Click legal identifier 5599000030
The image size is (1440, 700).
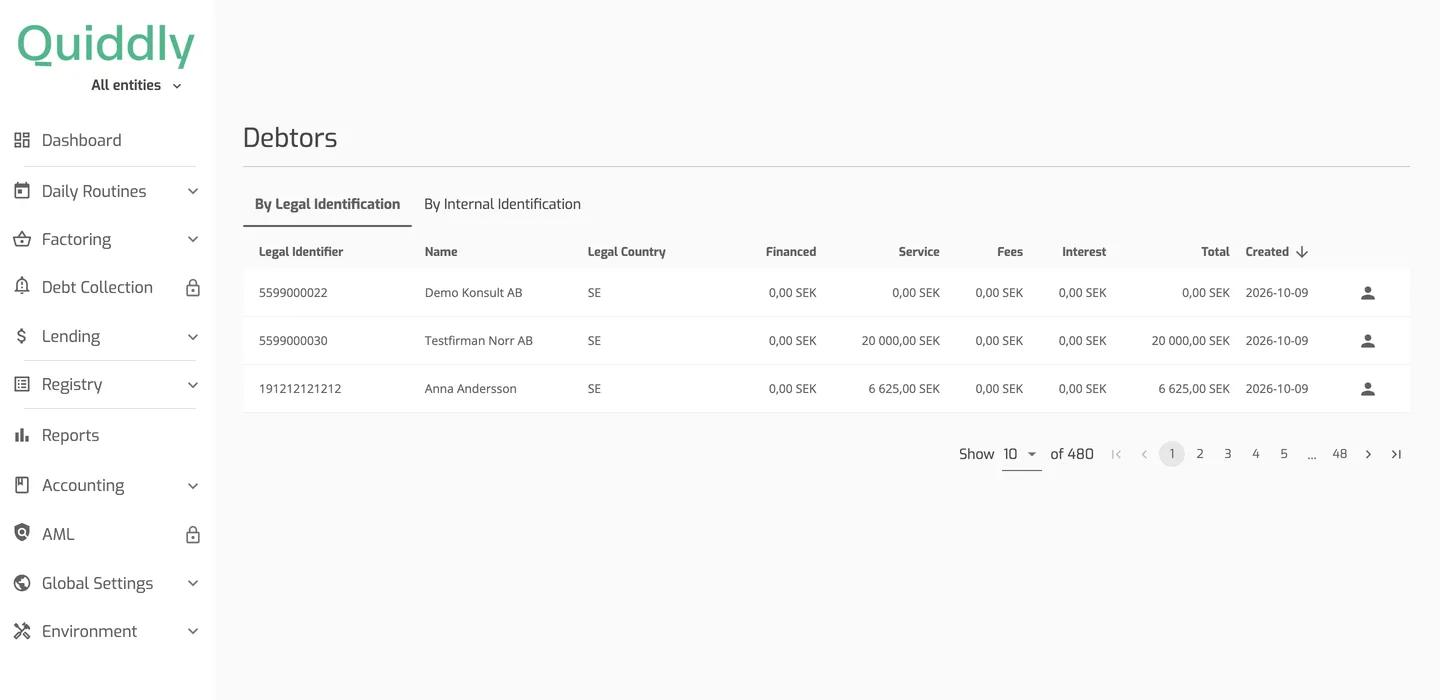tap(293, 341)
